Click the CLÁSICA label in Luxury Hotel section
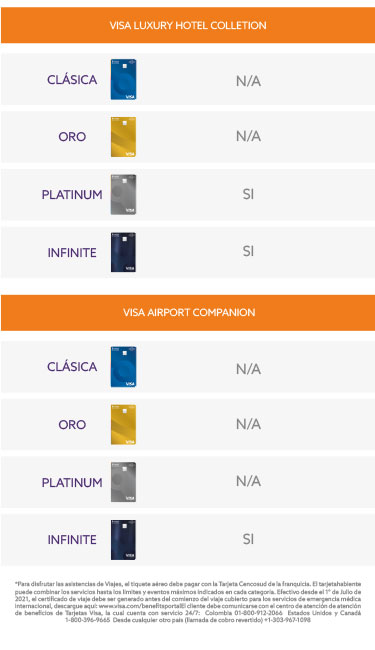The width and height of the screenshot is (375, 650). [x=72, y=79]
